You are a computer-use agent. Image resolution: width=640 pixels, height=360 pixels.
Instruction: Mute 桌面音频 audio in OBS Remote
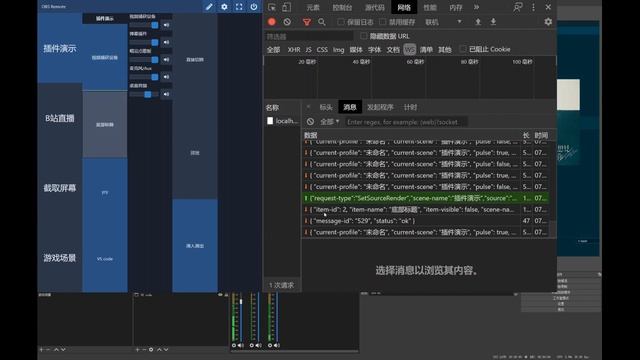coord(166,94)
